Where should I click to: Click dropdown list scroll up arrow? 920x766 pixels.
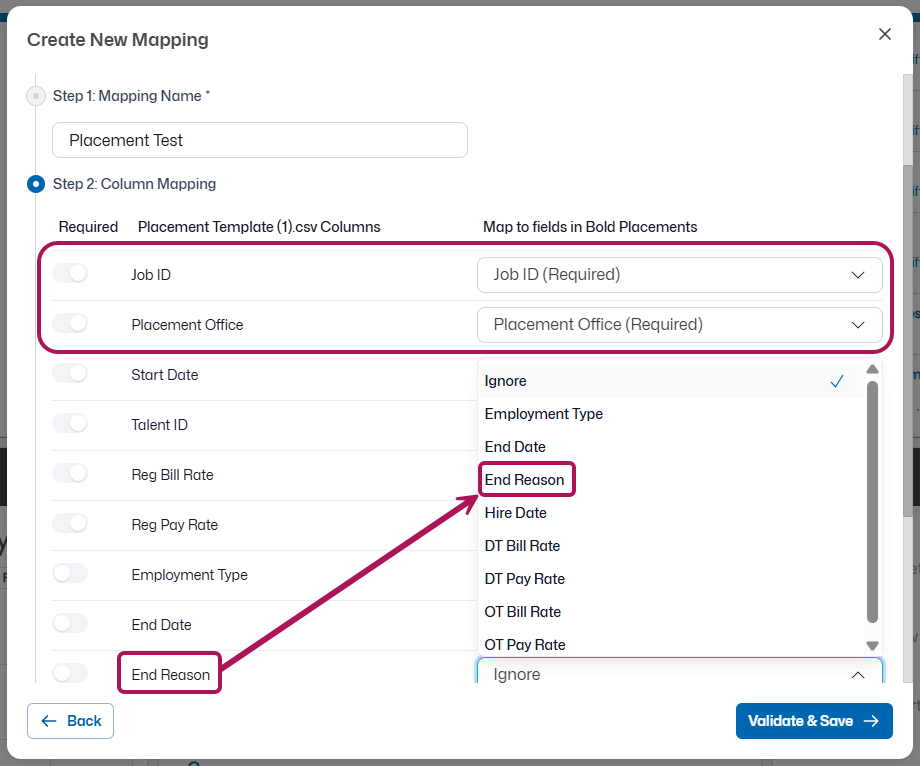872,369
